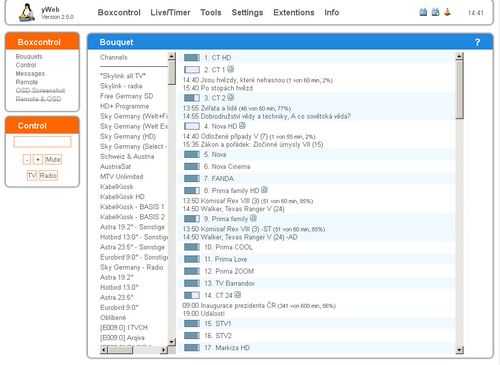Open the Tools menu
The image size is (500, 365).
click(x=211, y=13)
